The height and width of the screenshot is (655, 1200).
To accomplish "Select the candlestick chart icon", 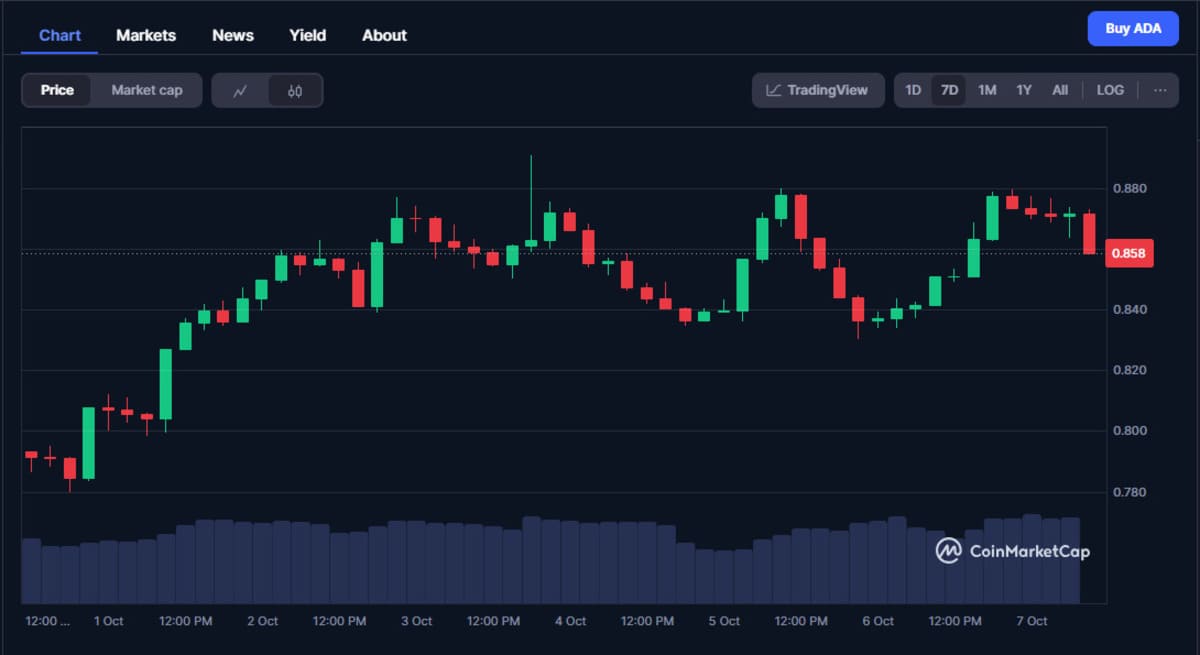I will click(294, 90).
